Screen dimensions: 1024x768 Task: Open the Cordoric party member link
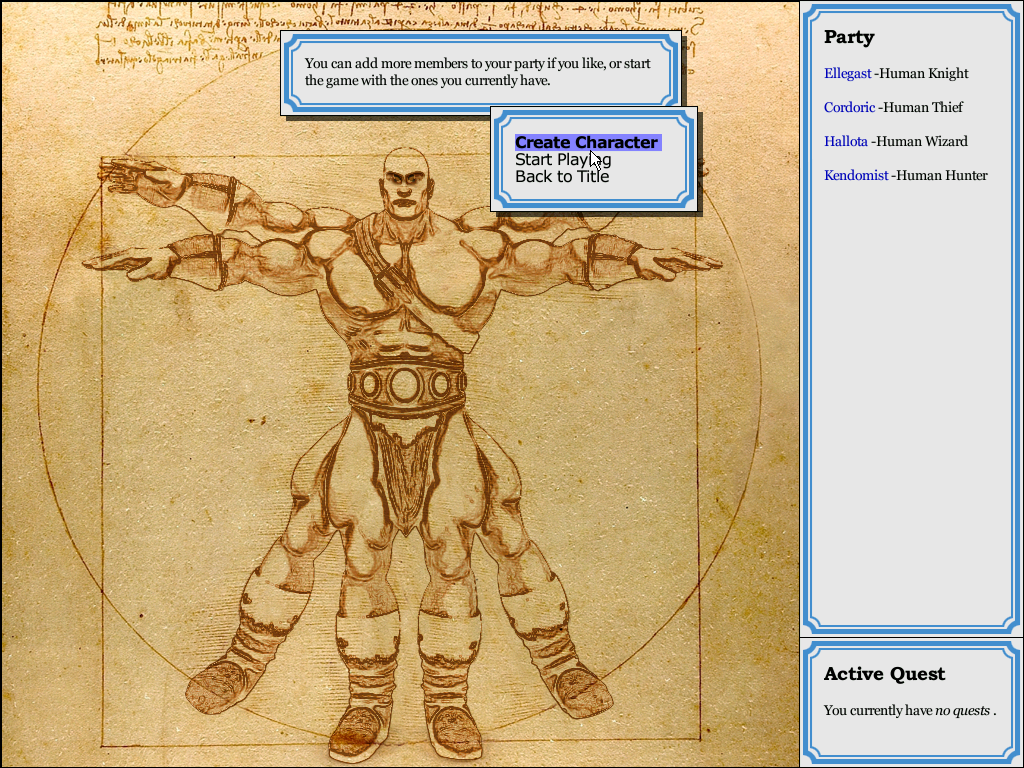coord(849,107)
